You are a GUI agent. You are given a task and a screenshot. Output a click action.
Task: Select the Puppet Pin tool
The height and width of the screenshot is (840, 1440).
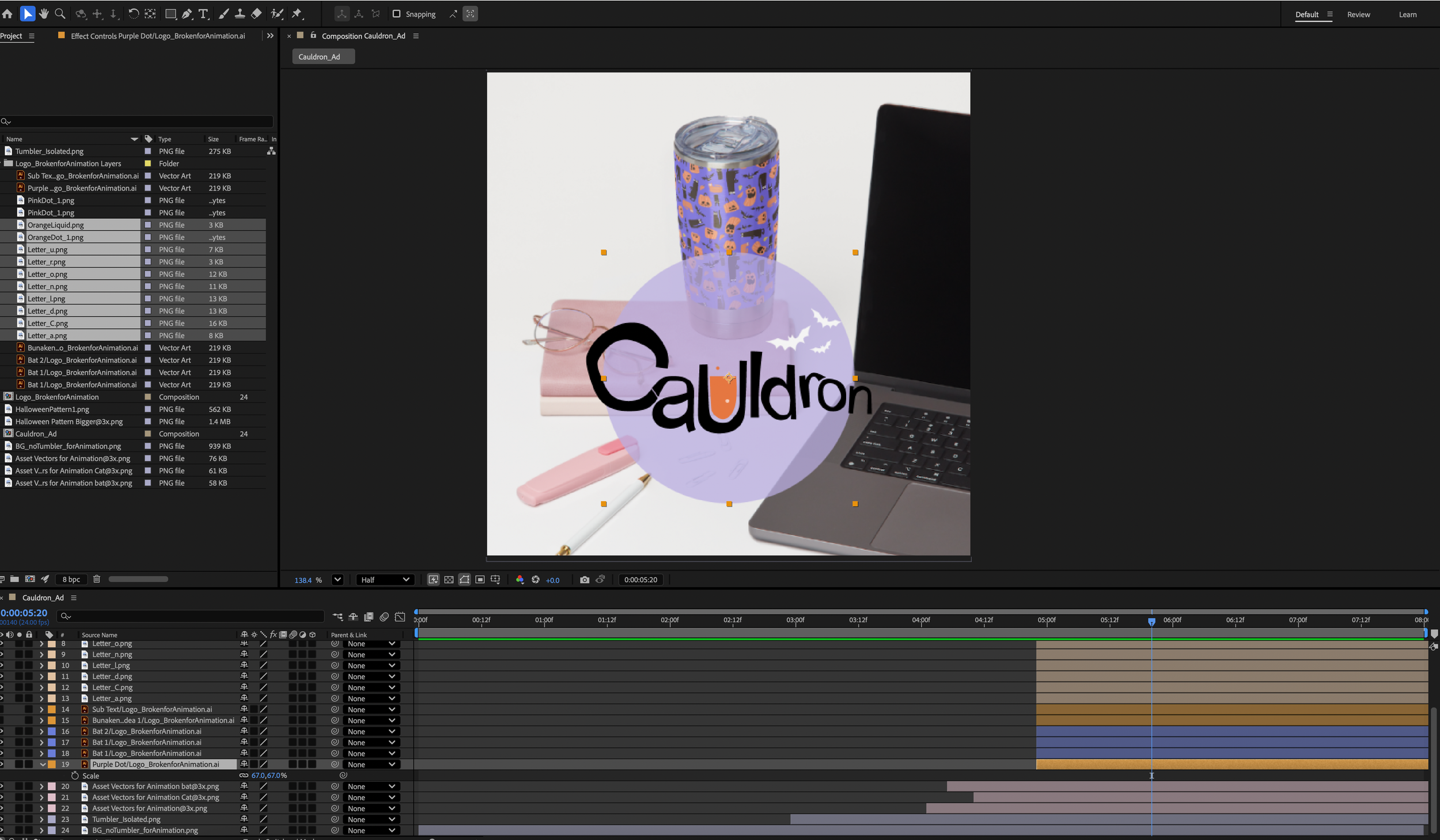[297, 14]
